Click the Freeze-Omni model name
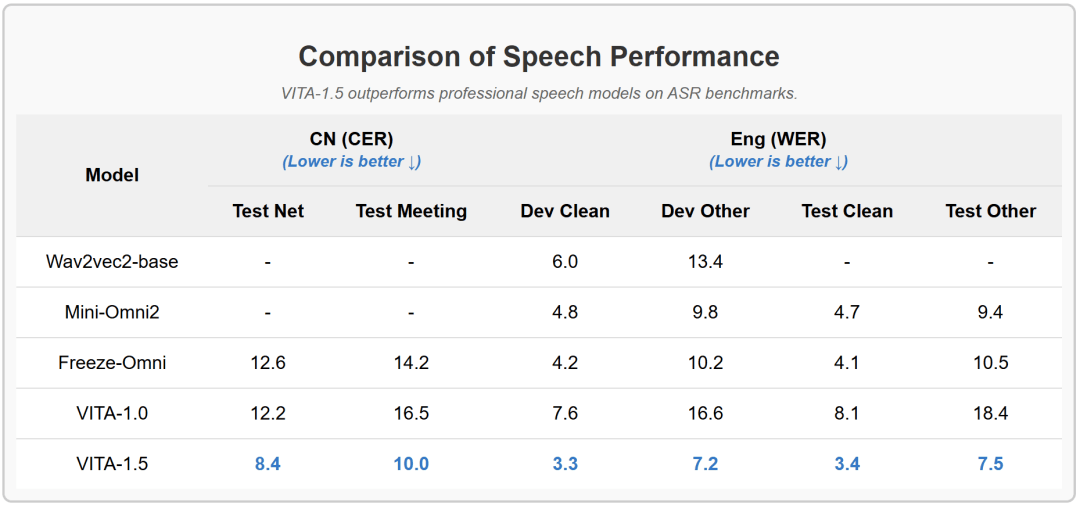 coord(112,363)
